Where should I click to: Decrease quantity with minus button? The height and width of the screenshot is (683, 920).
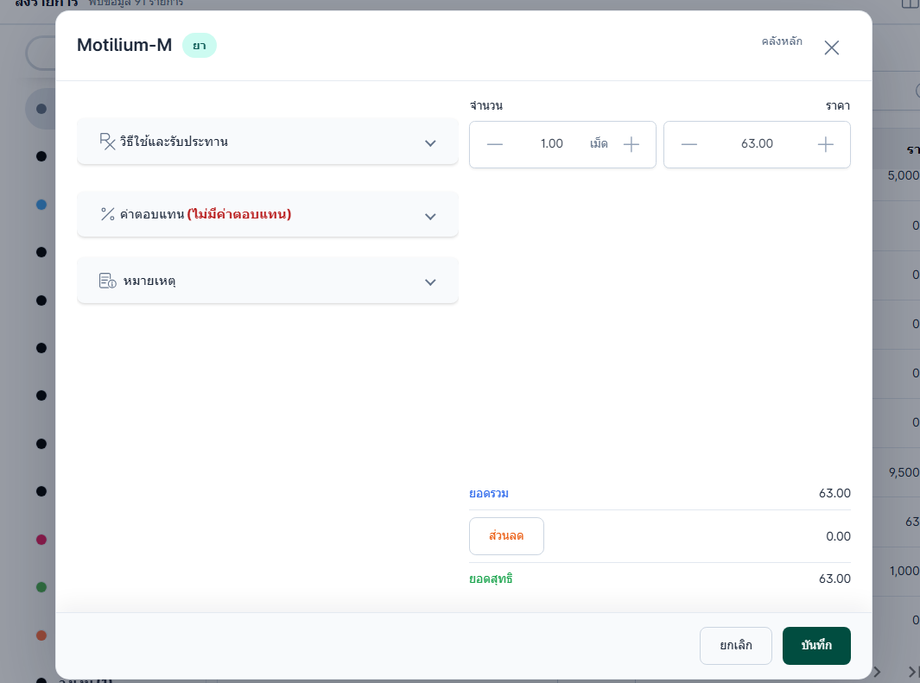[495, 144]
